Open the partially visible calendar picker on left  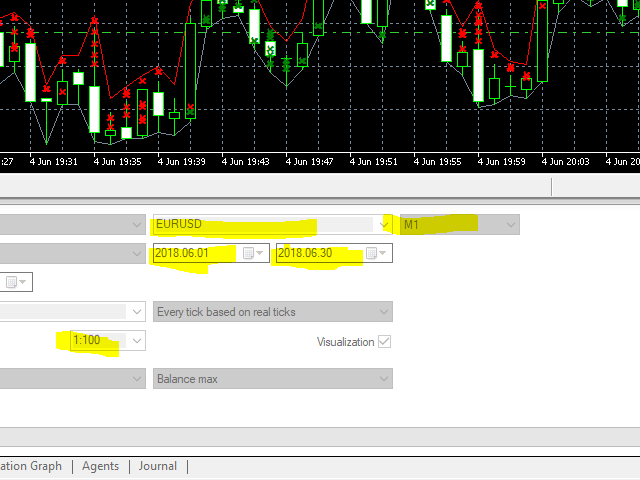click(16, 282)
